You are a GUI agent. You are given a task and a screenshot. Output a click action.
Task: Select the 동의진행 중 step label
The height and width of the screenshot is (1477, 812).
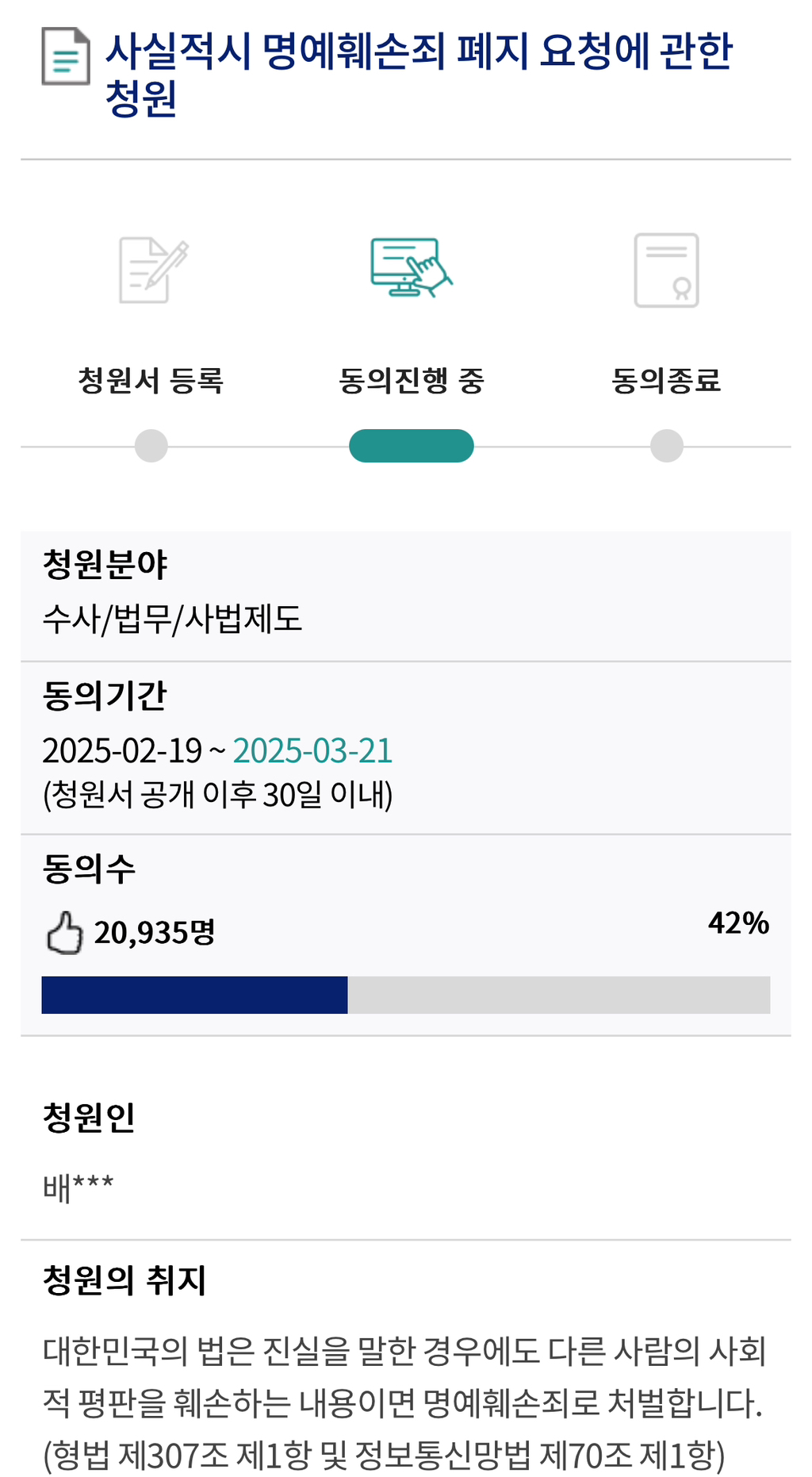411,381
